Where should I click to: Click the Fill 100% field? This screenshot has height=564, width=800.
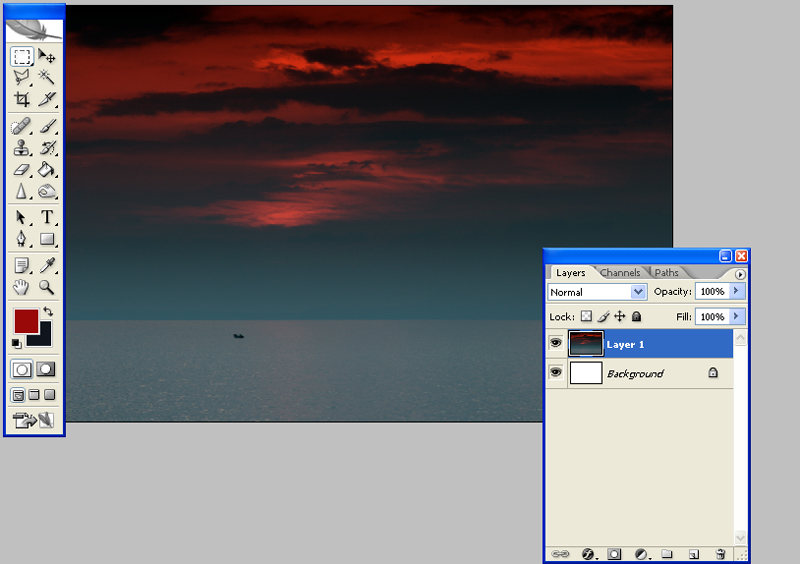click(x=712, y=316)
